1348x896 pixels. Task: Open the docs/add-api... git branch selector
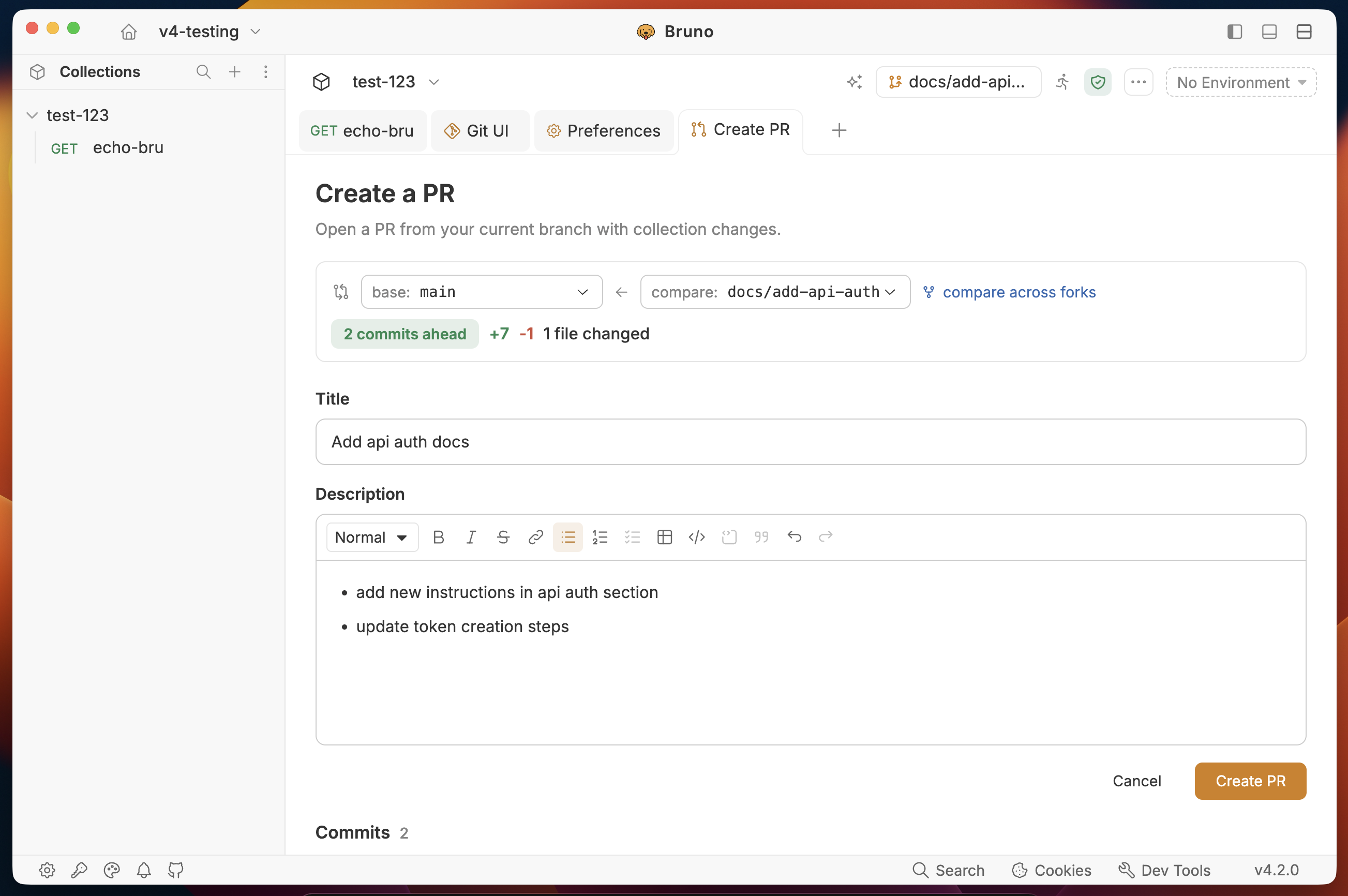[x=958, y=82]
